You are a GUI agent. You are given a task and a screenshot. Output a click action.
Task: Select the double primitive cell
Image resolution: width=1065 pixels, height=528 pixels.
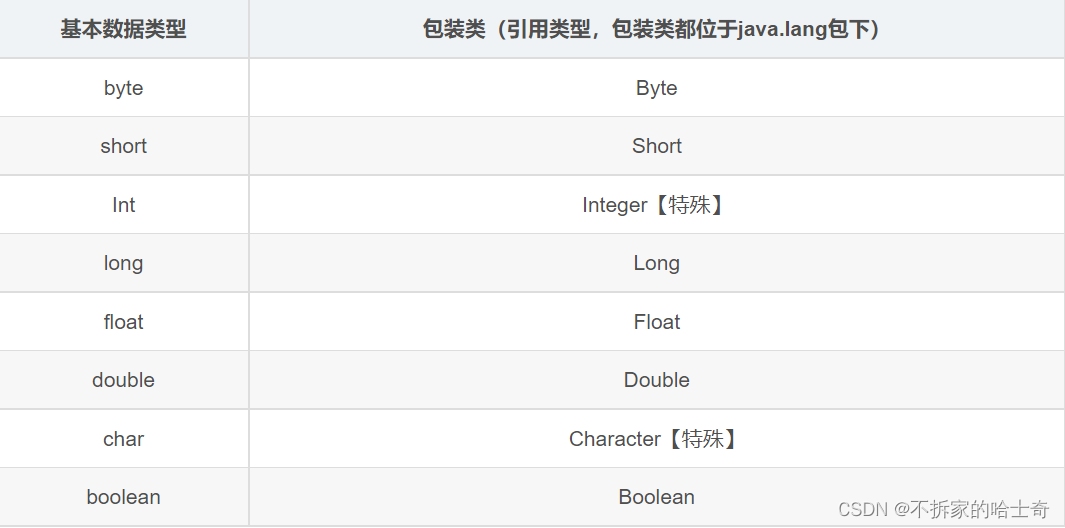123,380
